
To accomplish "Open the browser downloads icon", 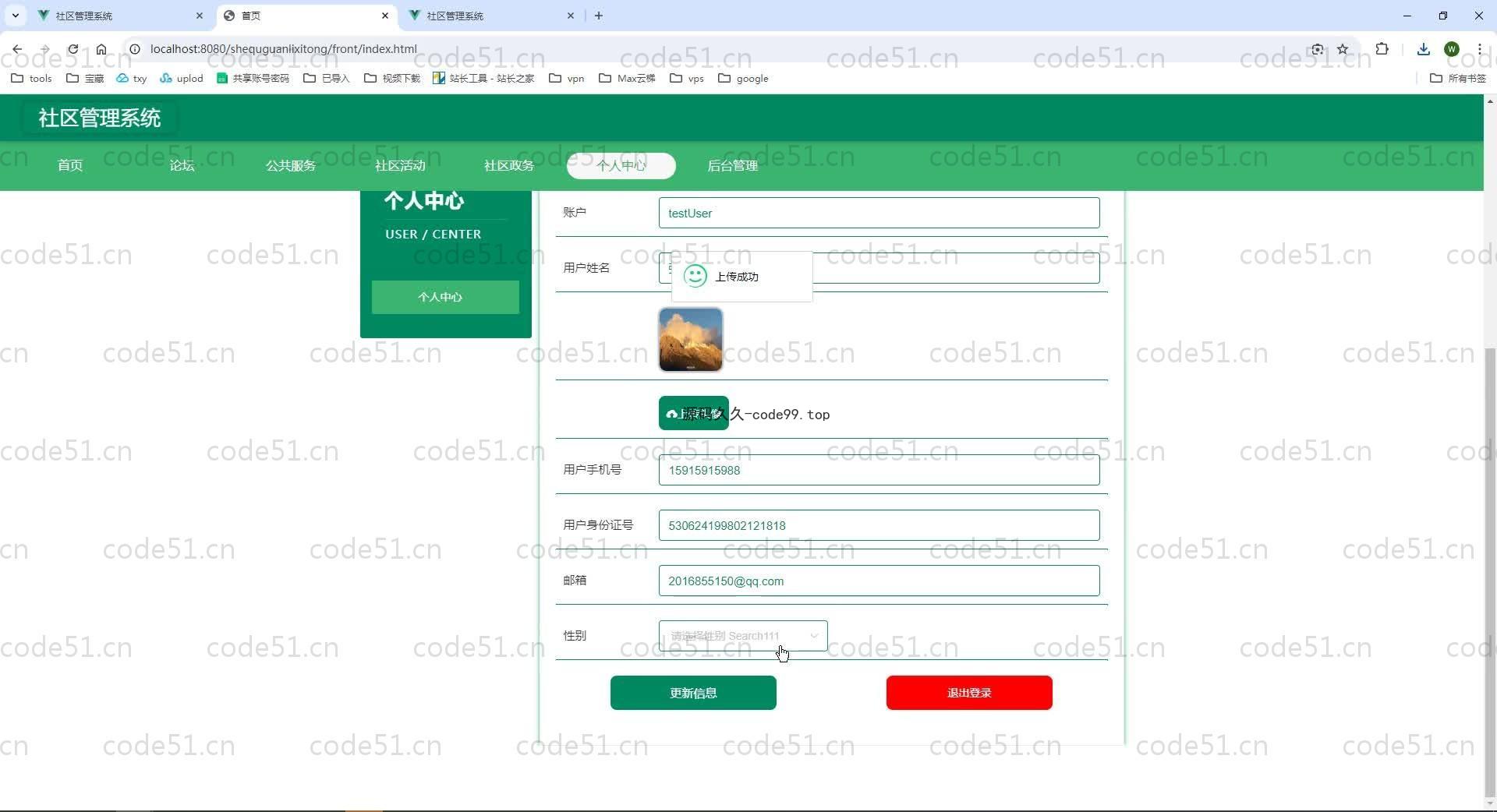I will tap(1424, 49).
